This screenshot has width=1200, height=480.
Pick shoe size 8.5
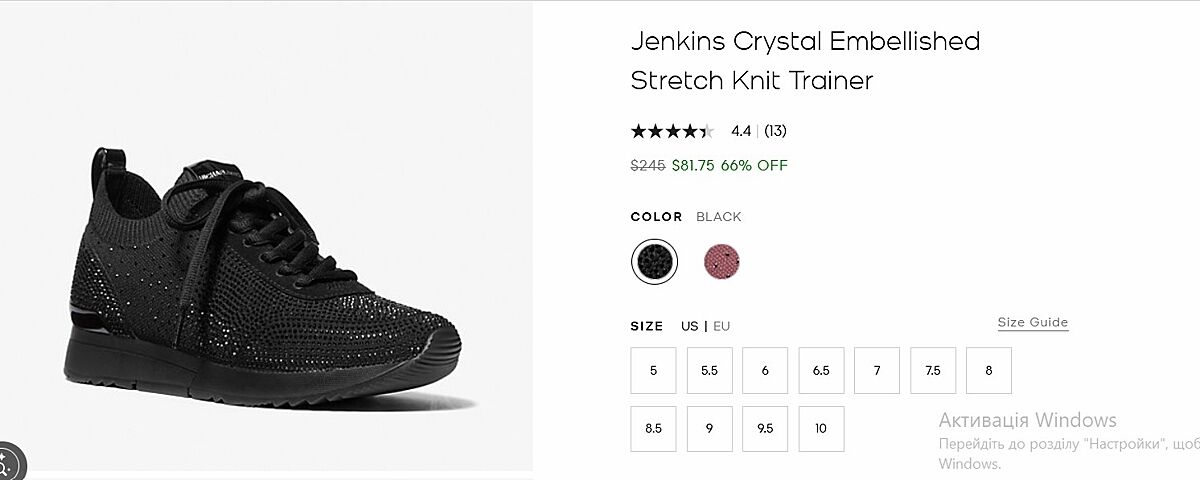pos(653,429)
